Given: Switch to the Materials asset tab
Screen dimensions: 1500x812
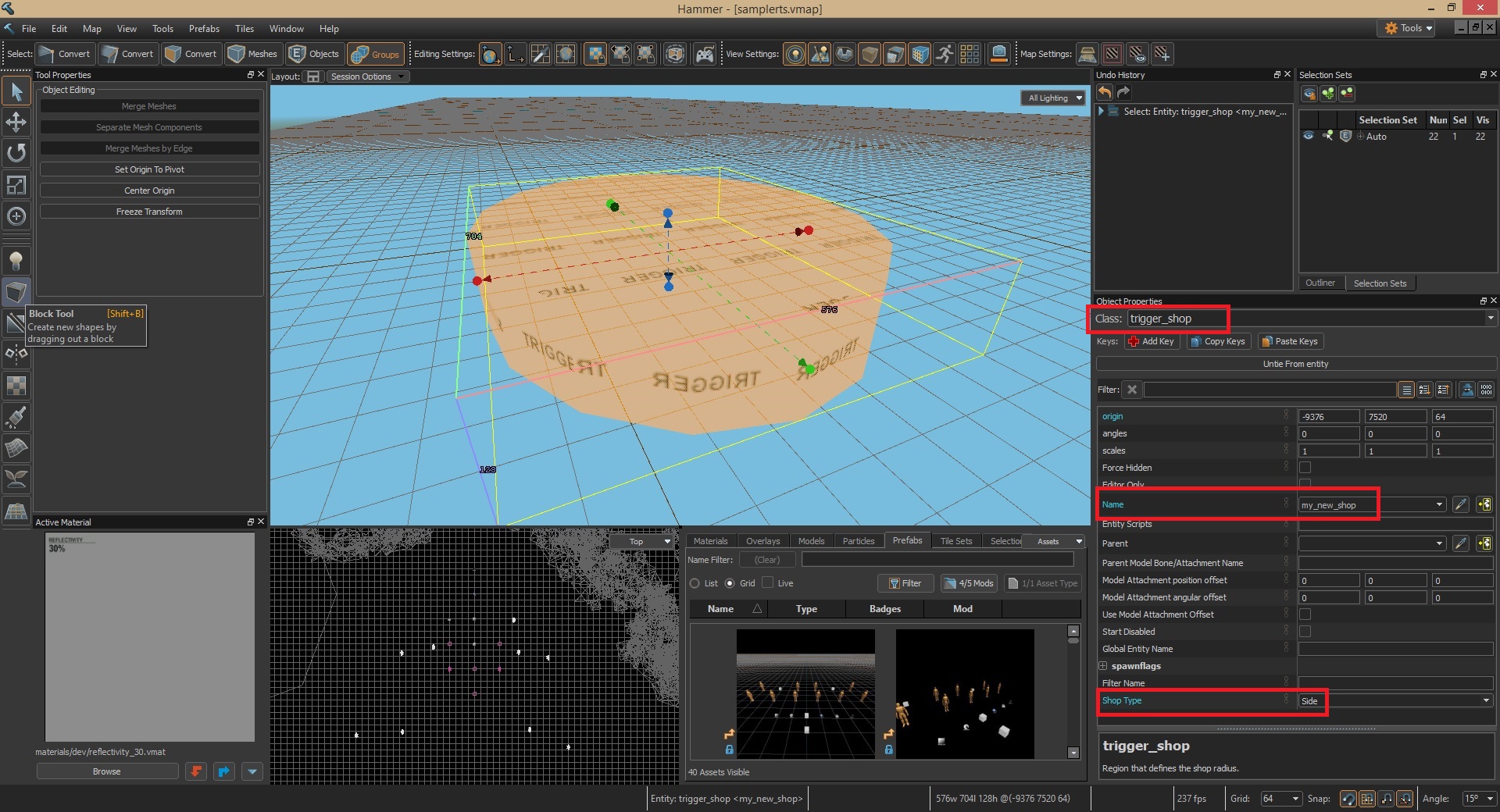Looking at the screenshot, I should (710, 541).
